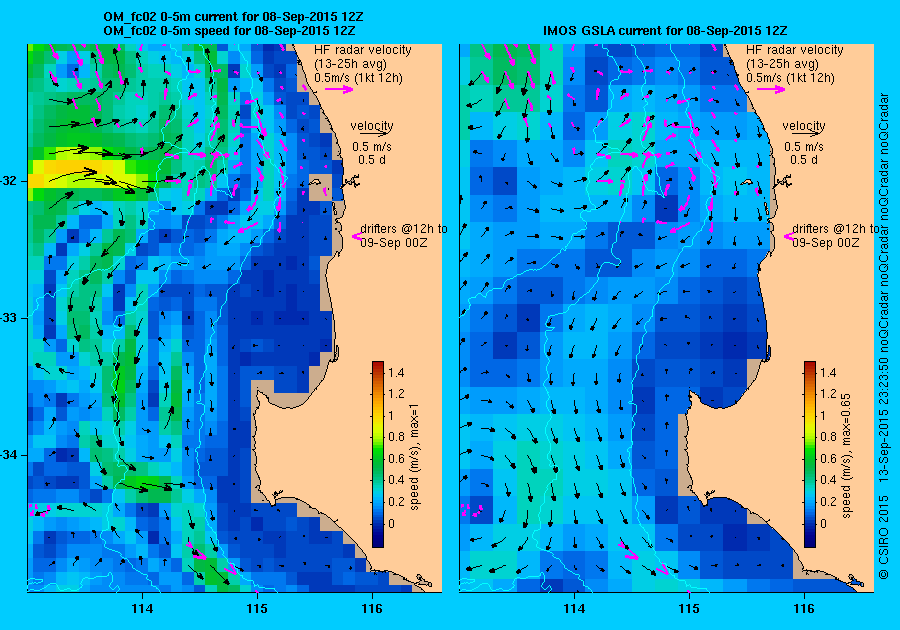Click the left panel title 'OM_fc02 0-5m current' line
900x630 pixels.
(233, 17)
